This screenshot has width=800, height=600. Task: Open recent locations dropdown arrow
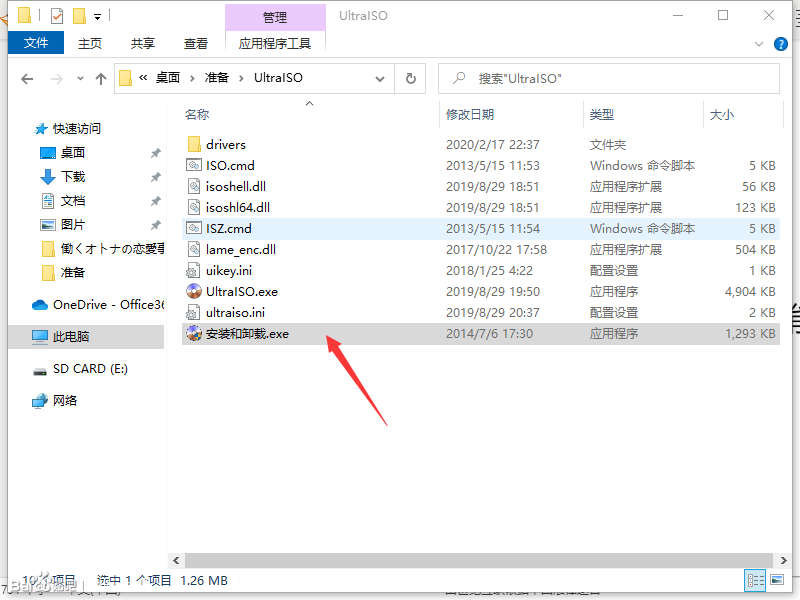(80, 79)
